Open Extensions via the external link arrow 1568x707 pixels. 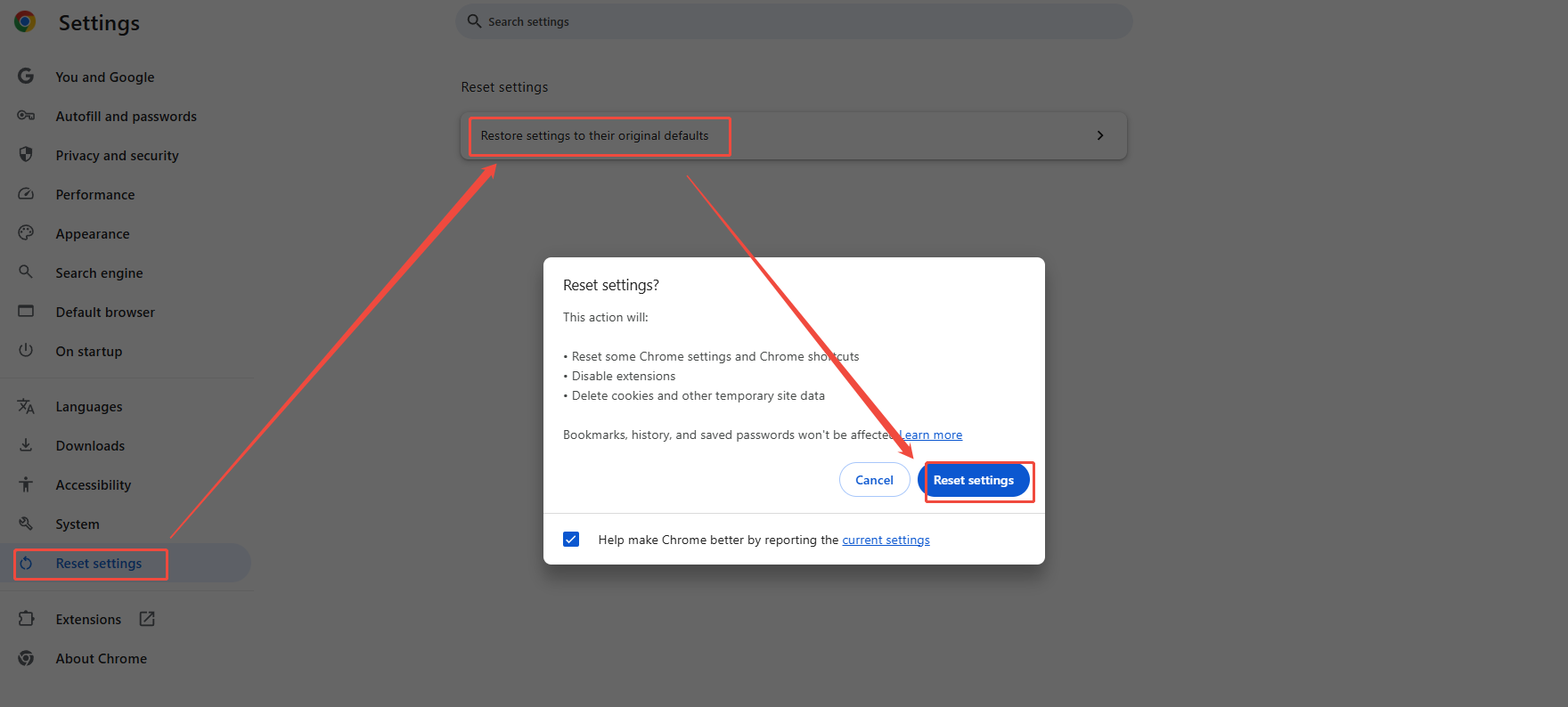[146, 618]
